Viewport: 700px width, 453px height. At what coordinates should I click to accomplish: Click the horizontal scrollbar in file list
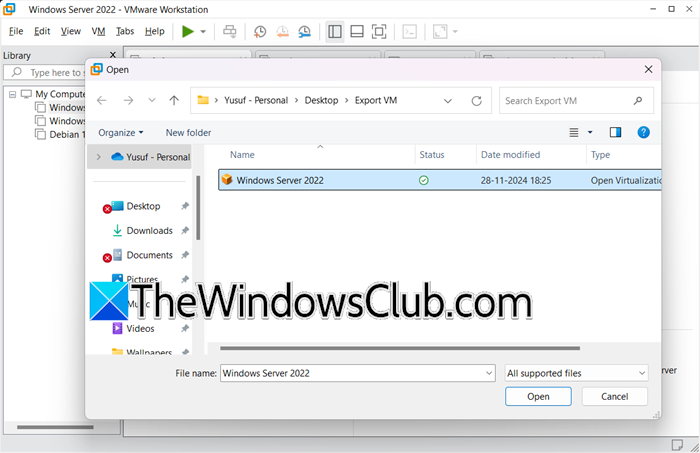400,348
